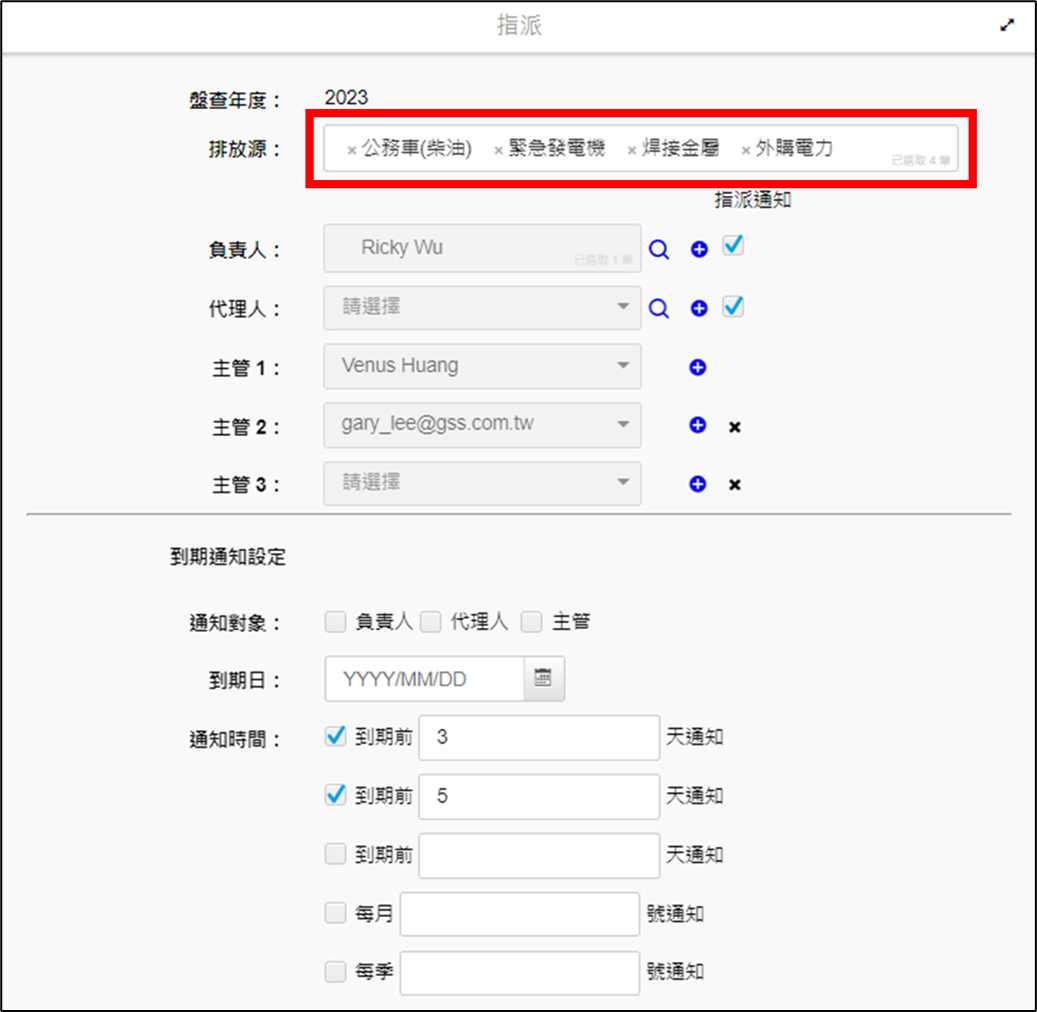Uncheck the 到期前 3 天通知 checkbox
1037x1012 pixels.
point(335,738)
